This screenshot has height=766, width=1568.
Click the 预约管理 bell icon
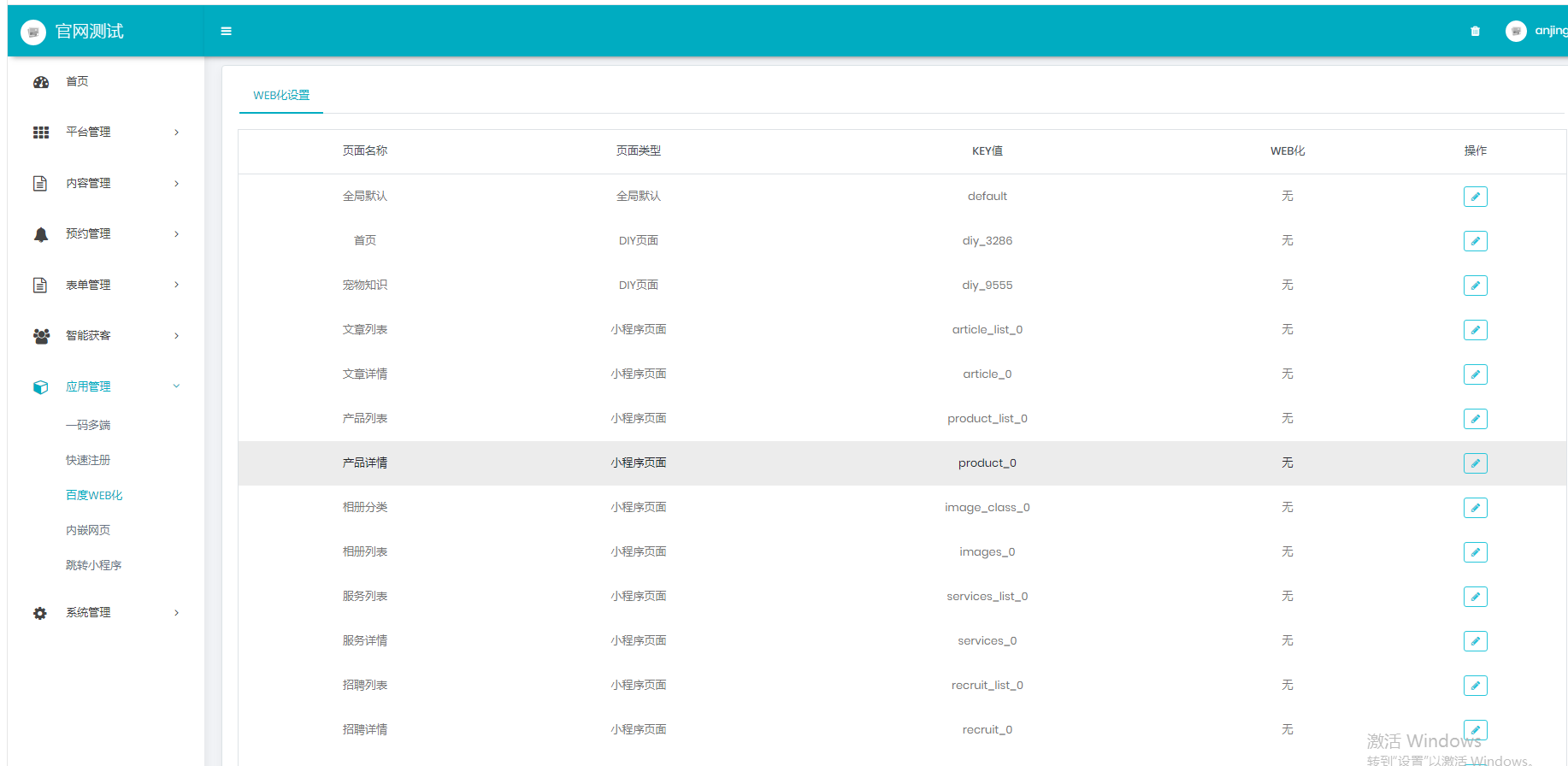tap(41, 234)
